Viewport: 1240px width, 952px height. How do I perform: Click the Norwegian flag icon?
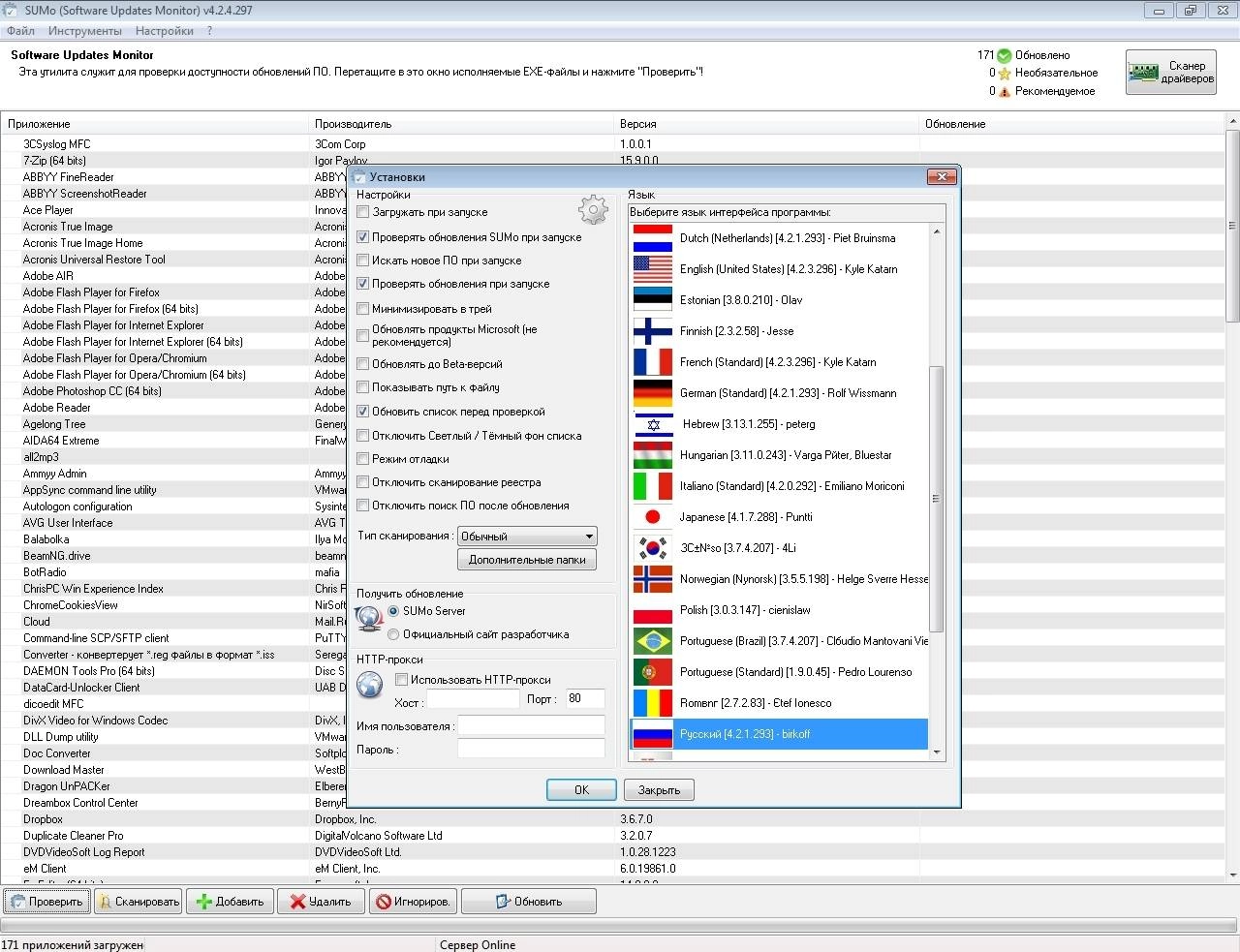click(652, 579)
